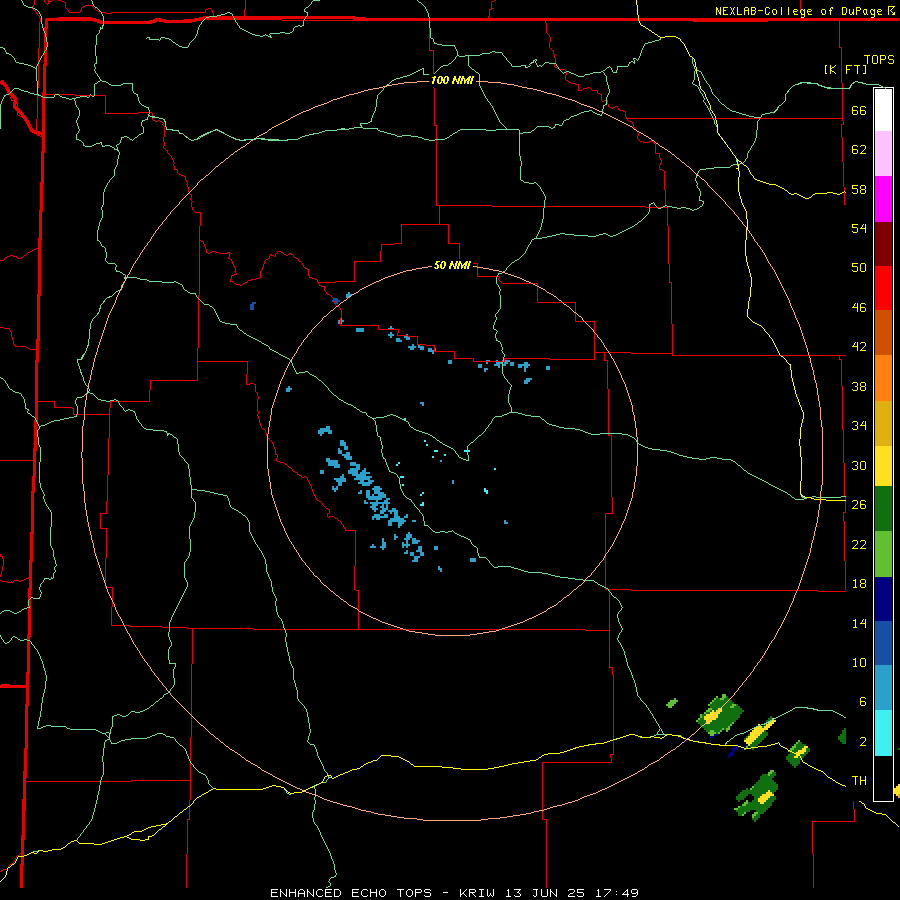Click the "14" scale label
Screen dimensions: 900x900
point(859,623)
